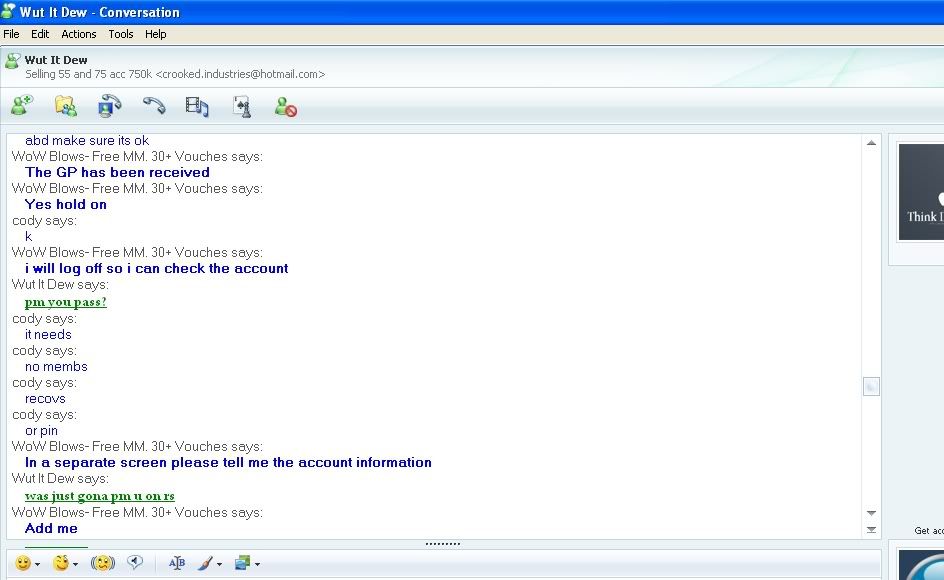Click the Wut It Dew contact name header

tap(56, 60)
